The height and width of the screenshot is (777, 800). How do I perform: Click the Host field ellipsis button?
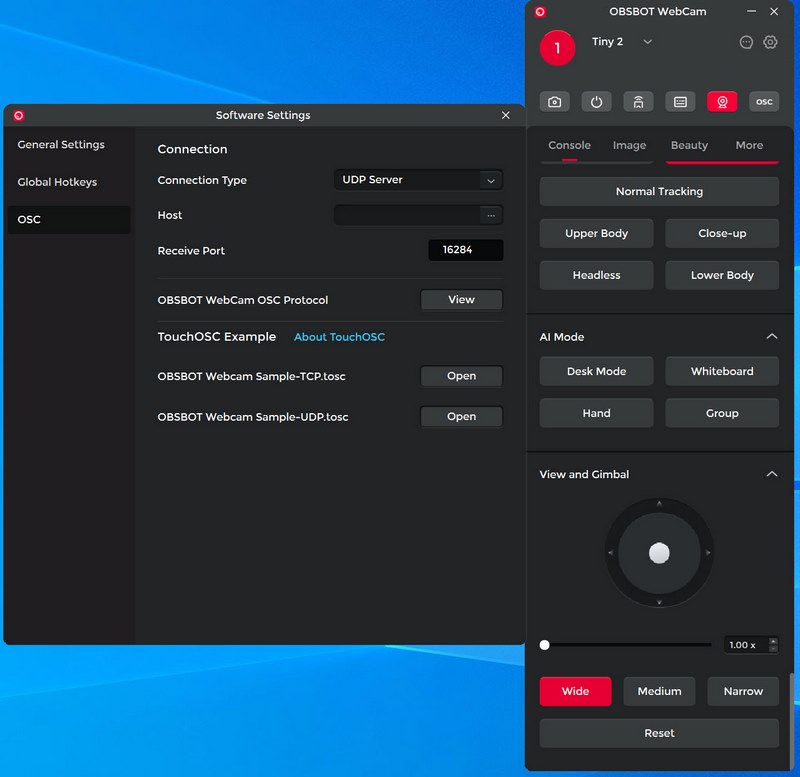[491, 215]
